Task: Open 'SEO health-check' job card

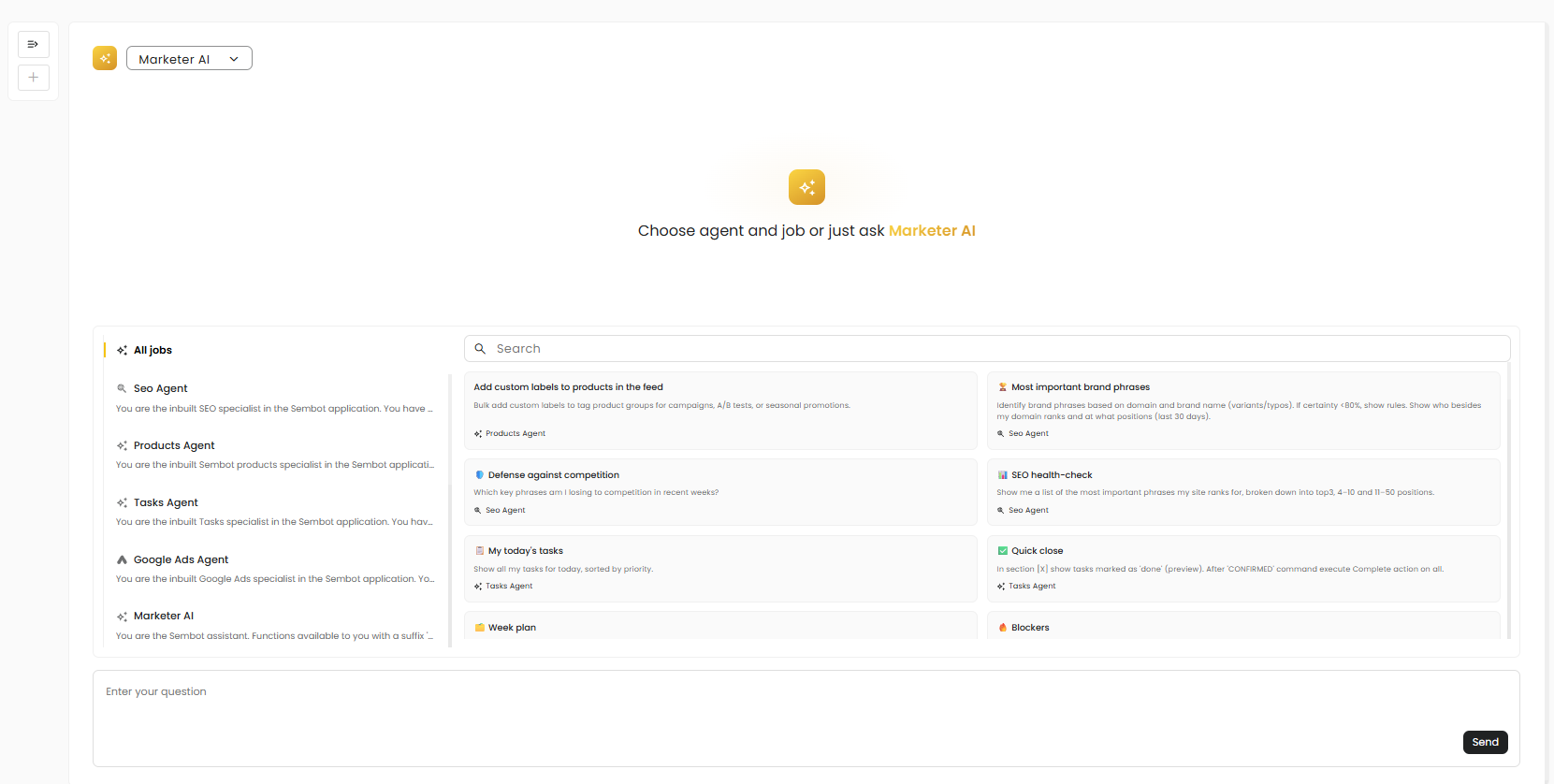Action: pos(1243,492)
